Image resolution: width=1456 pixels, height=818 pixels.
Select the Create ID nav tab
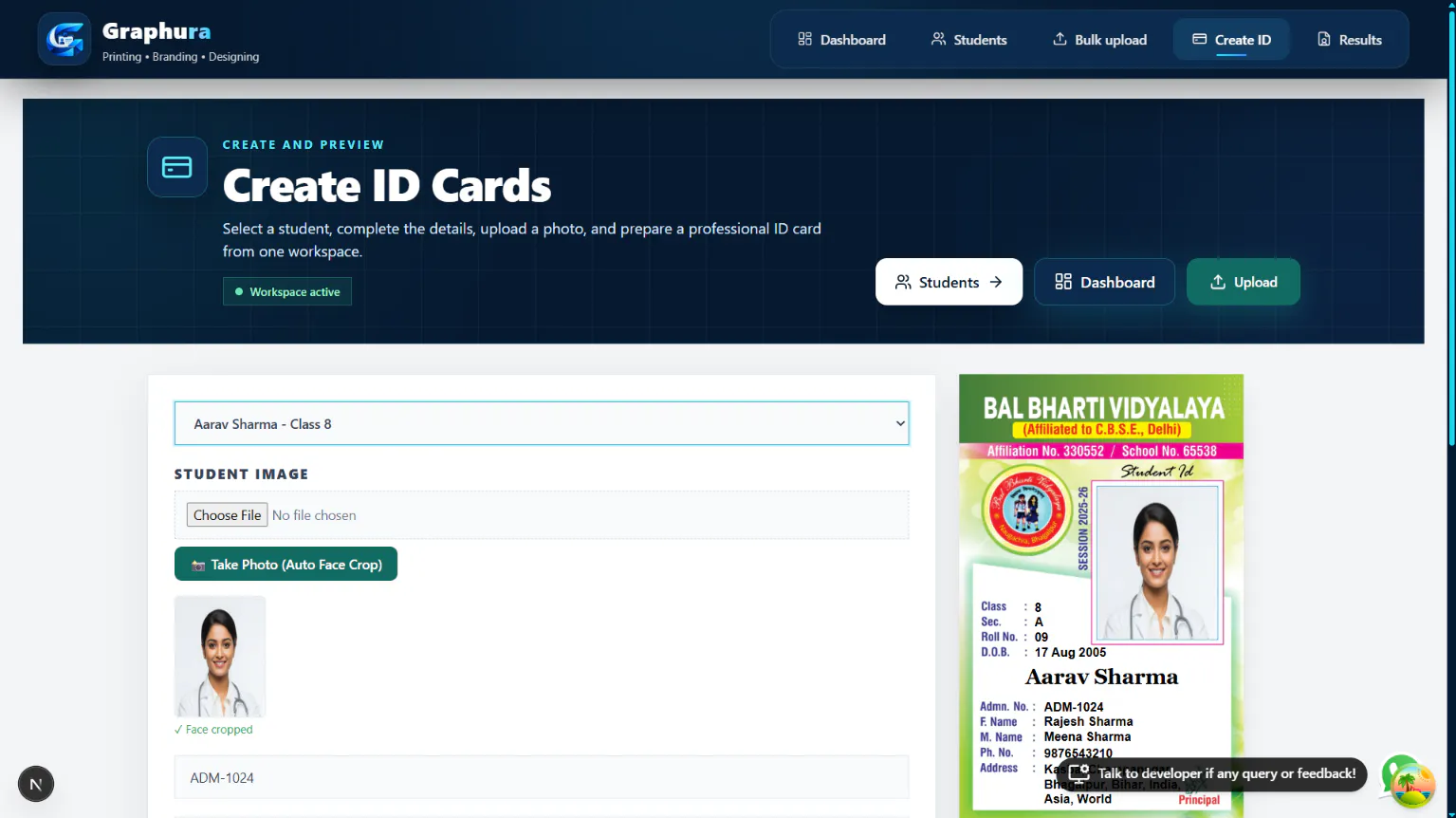[1231, 40]
